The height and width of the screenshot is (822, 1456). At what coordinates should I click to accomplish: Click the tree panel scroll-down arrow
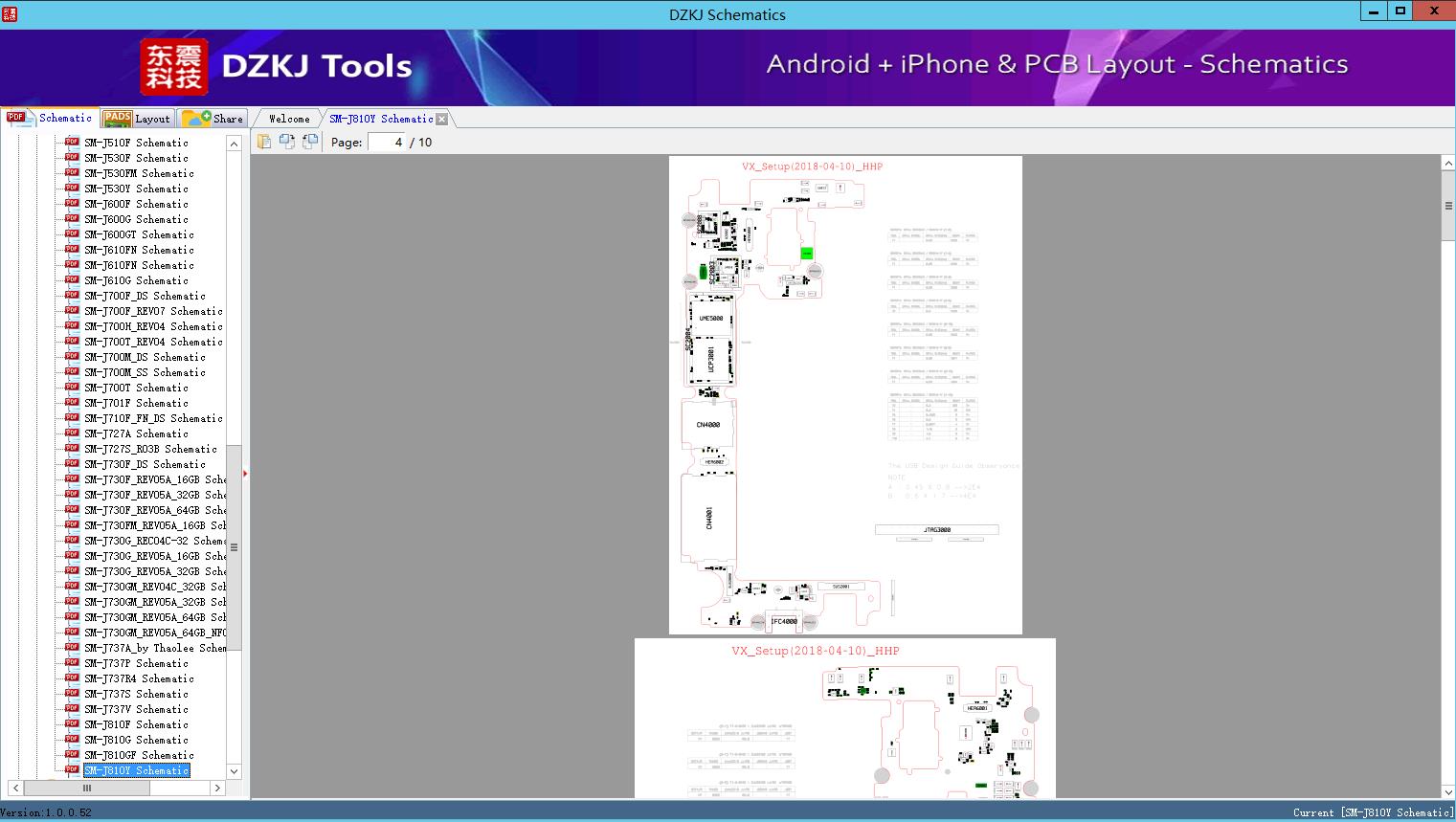pos(234,771)
